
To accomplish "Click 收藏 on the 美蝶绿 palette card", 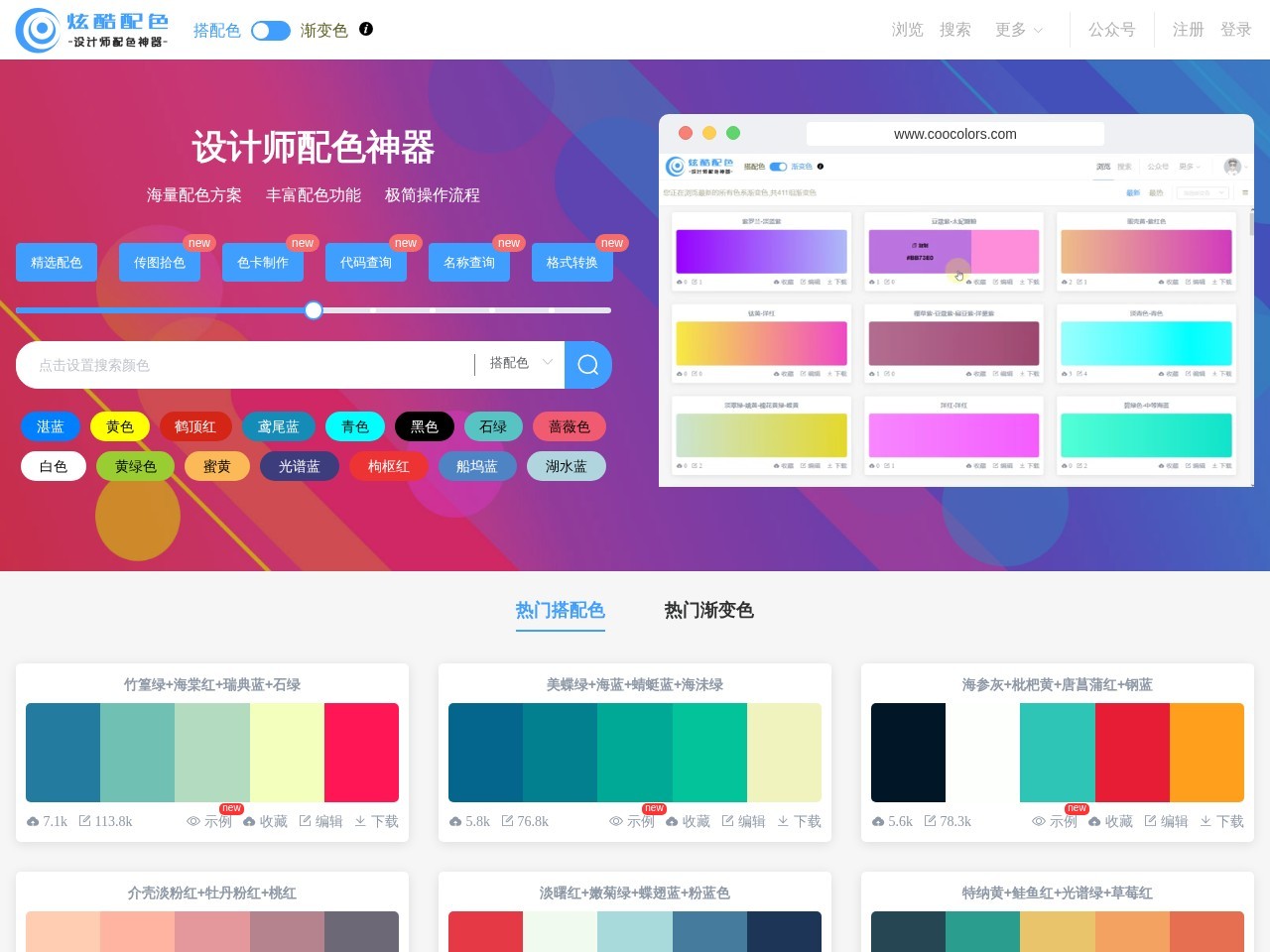I will [688, 821].
